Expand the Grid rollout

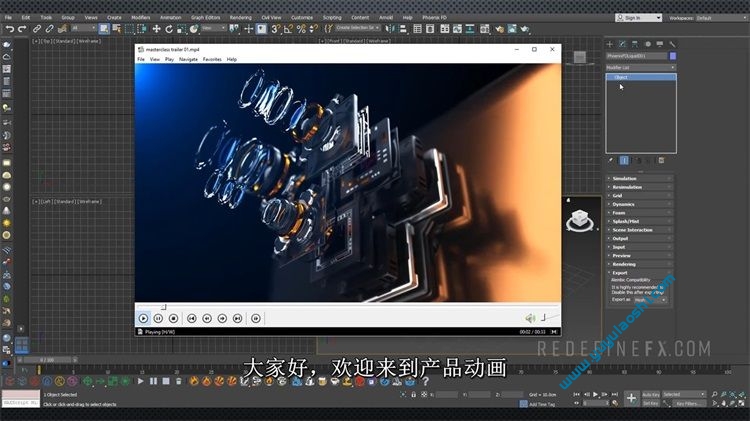(640, 196)
